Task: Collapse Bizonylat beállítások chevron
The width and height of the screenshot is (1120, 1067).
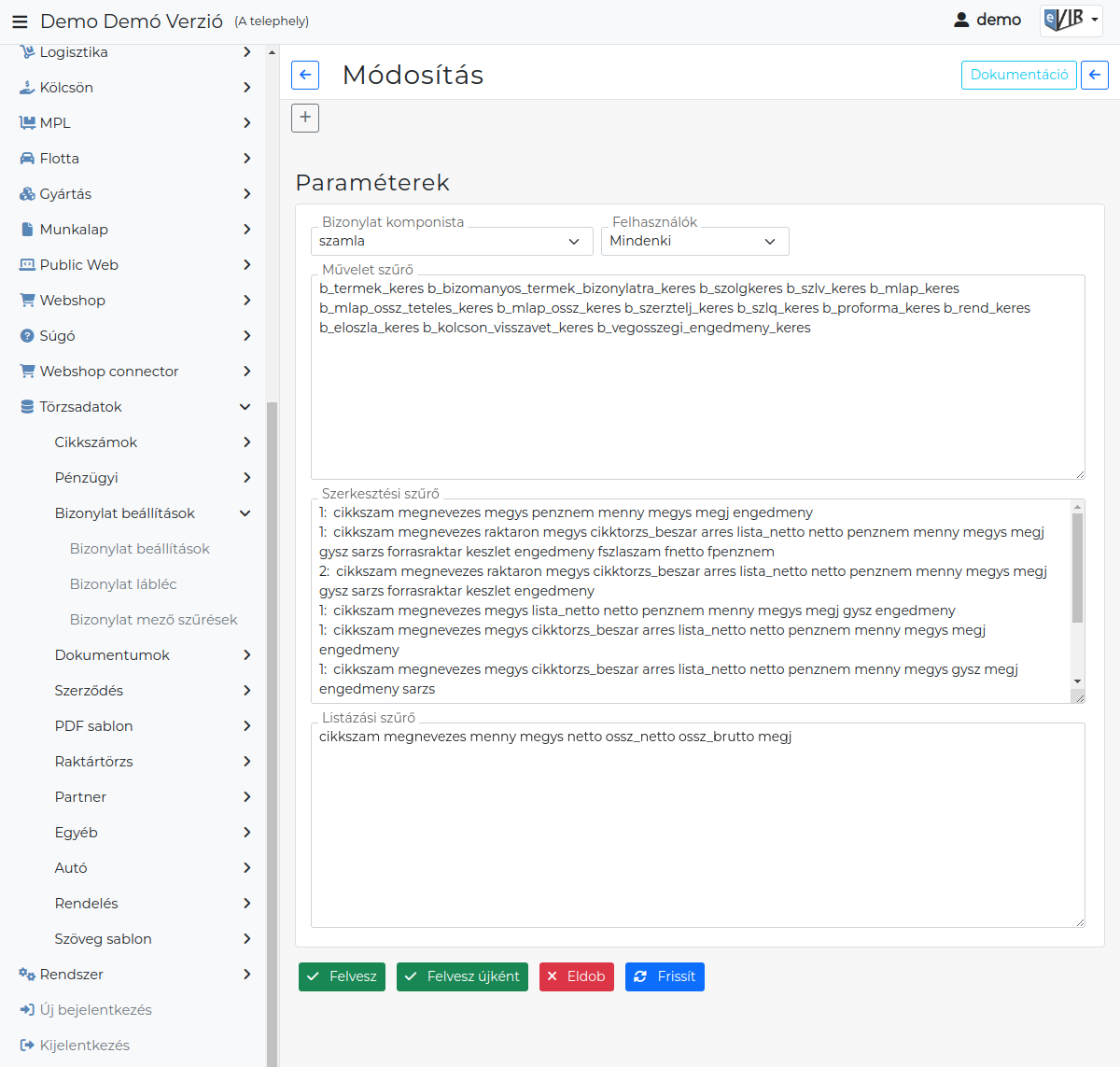Action: 245,513
